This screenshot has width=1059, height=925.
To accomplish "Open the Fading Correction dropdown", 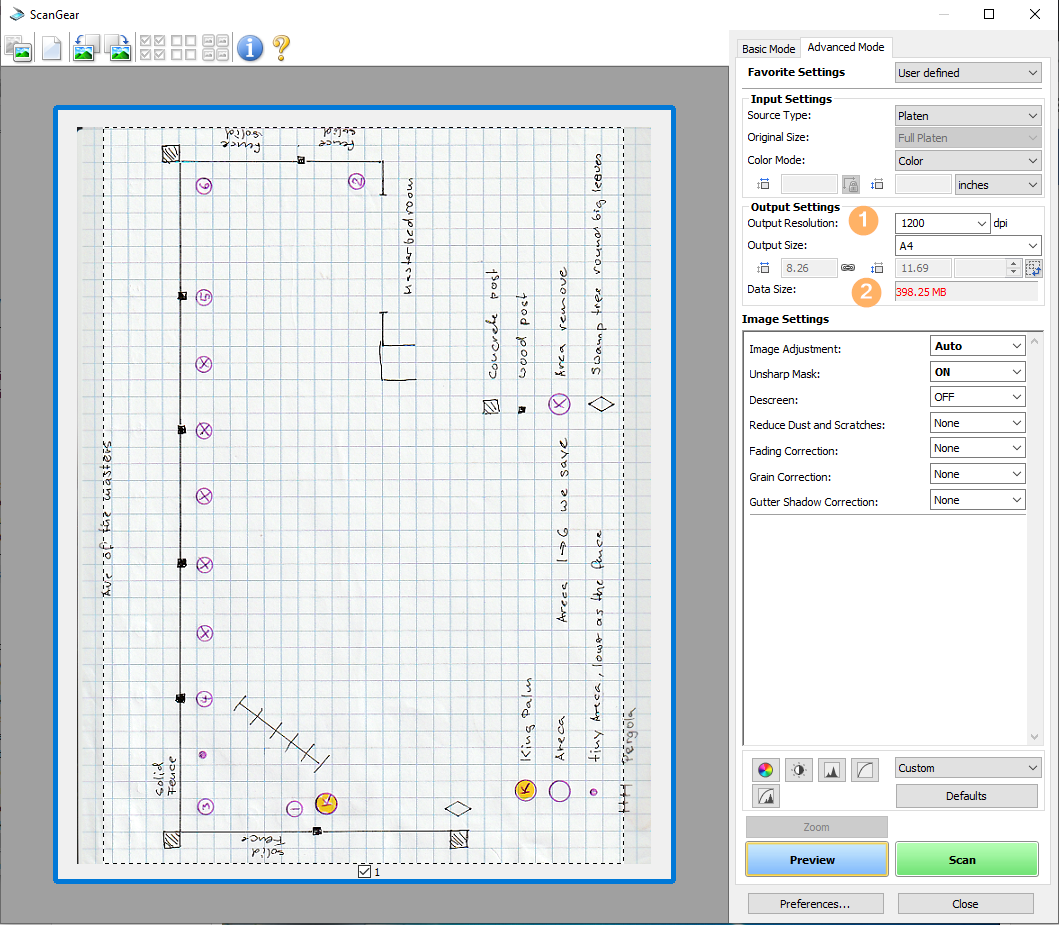I will (x=977, y=448).
